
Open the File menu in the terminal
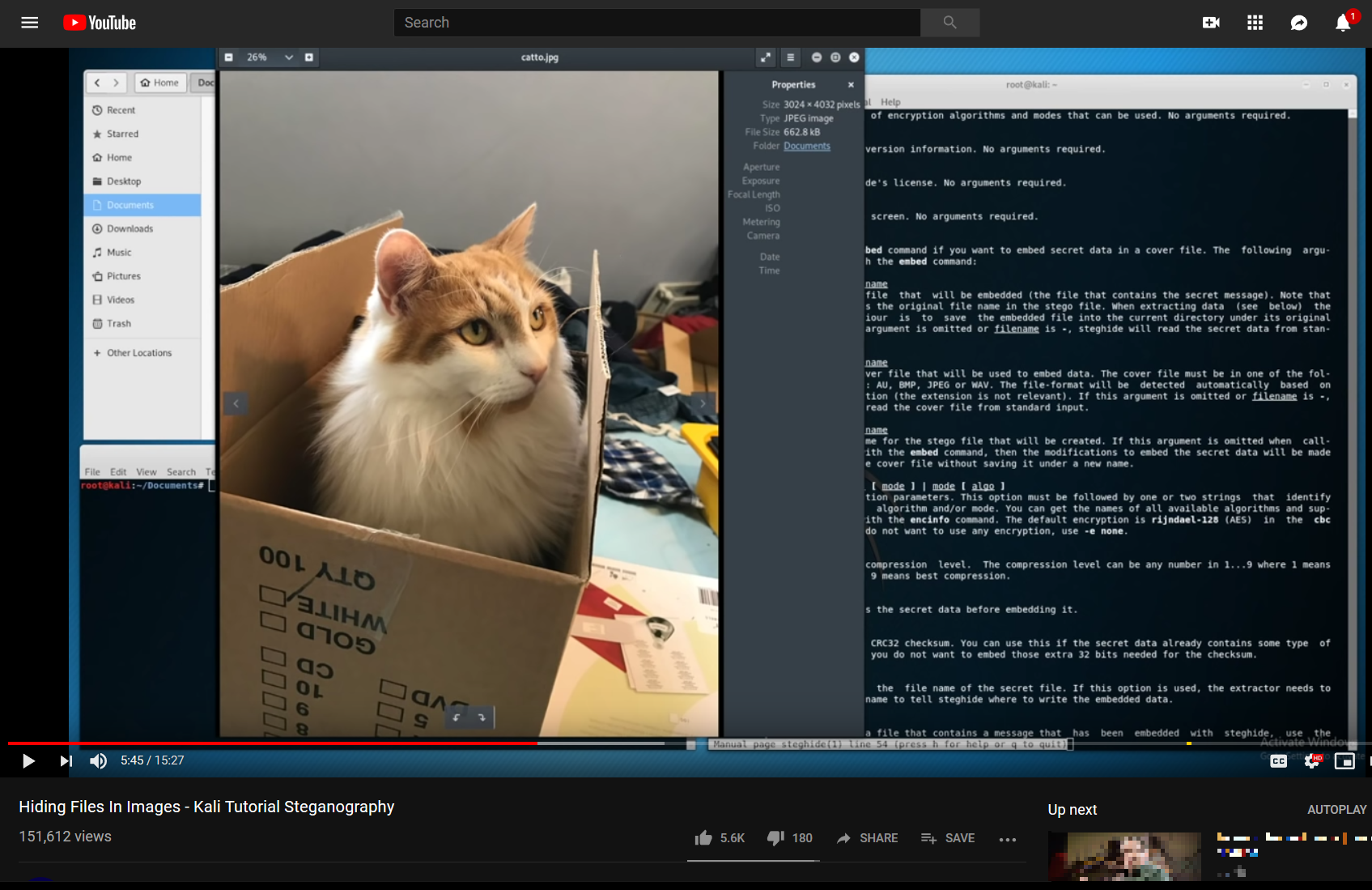91,471
